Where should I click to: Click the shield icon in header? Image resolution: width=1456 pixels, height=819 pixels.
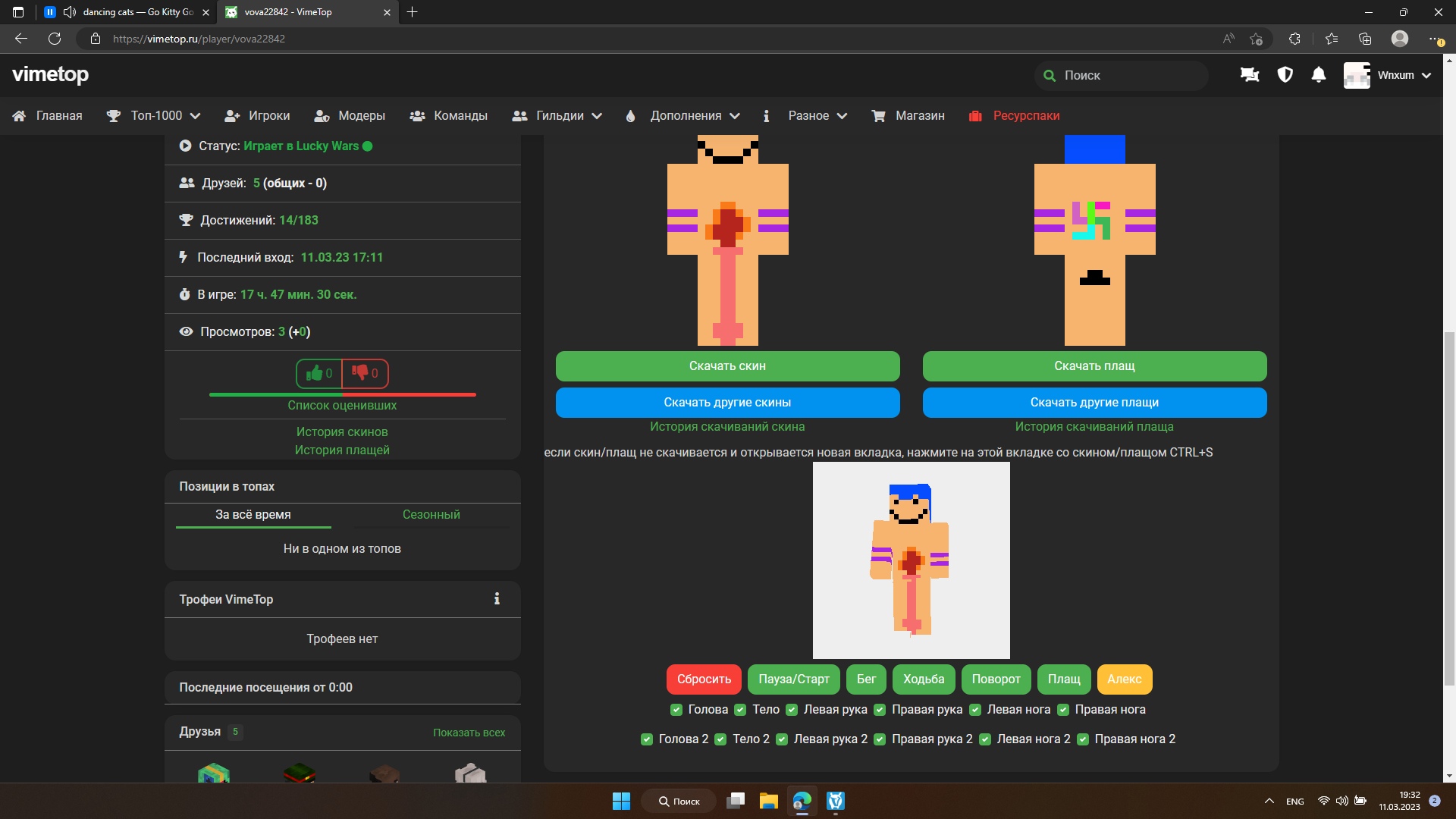[1285, 75]
